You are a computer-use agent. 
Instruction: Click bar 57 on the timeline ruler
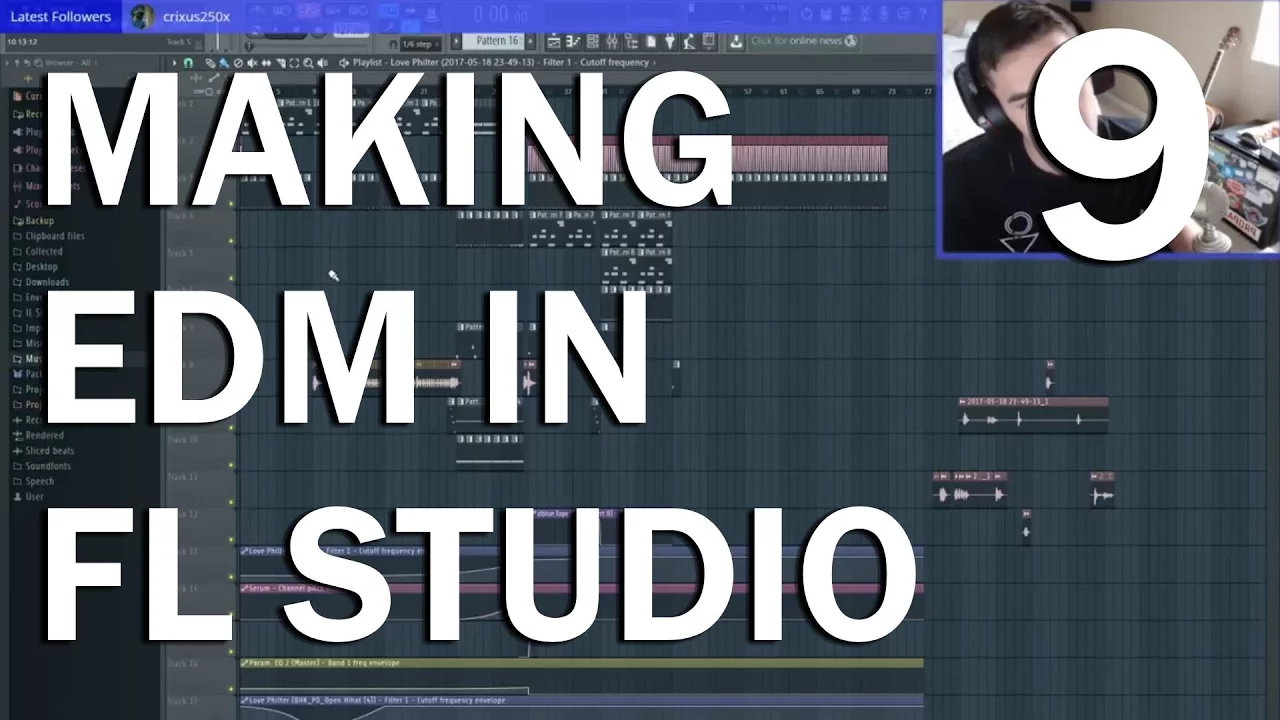[x=748, y=91]
